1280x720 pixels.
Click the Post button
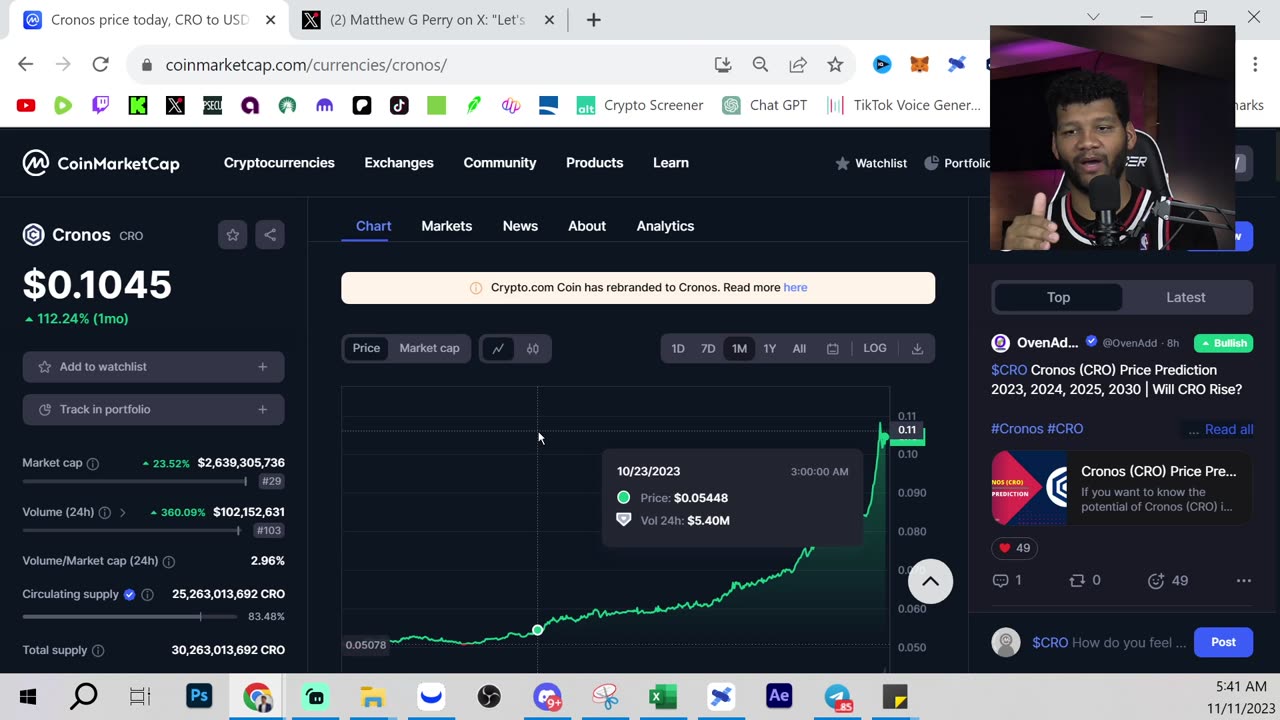pyautogui.click(x=1223, y=642)
